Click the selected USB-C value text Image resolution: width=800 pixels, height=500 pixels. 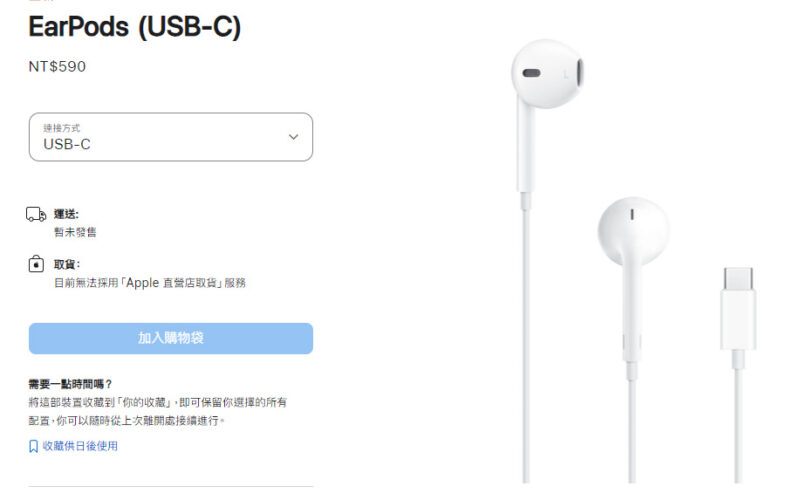(x=67, y=144)
